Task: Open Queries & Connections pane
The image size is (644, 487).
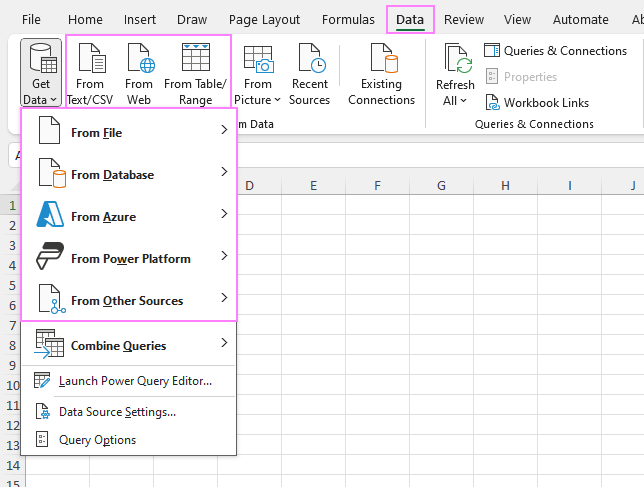Action: pos(555,51)
